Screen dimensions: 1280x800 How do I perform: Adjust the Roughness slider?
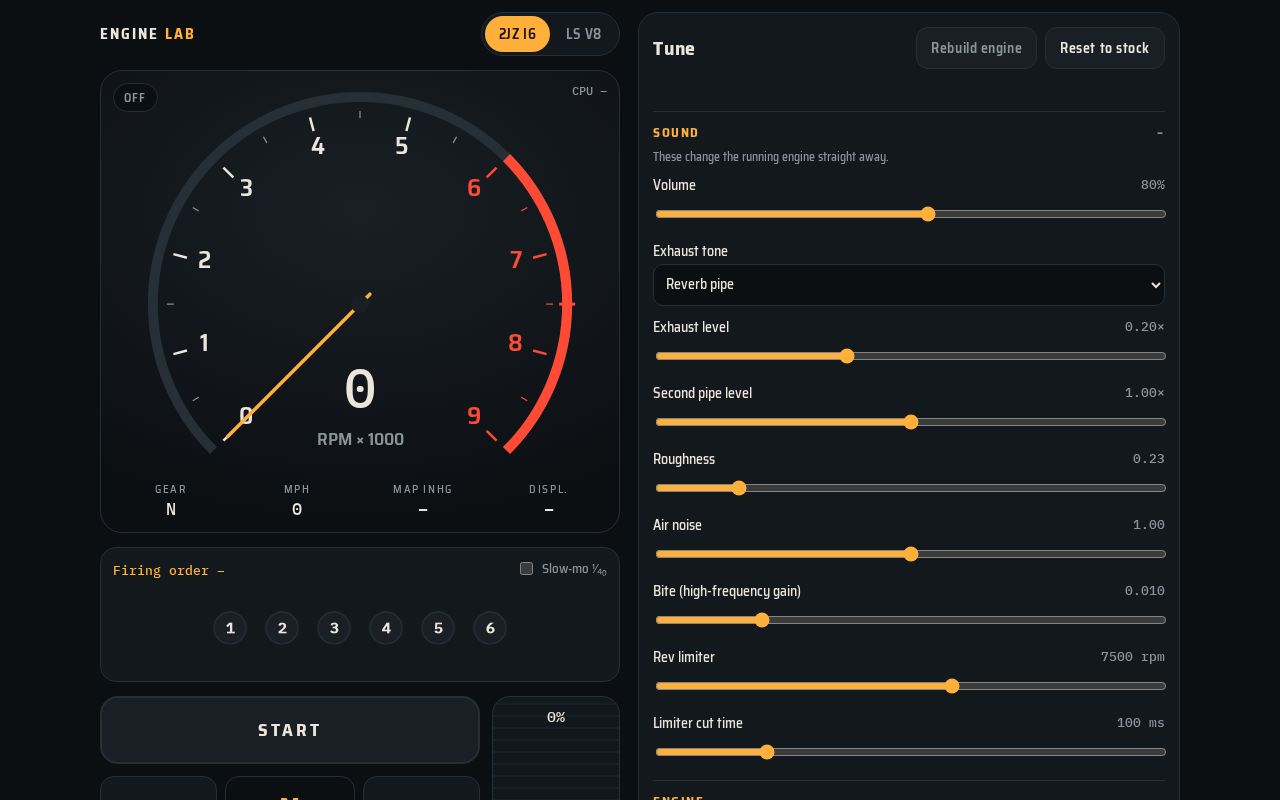coord(910,488)
